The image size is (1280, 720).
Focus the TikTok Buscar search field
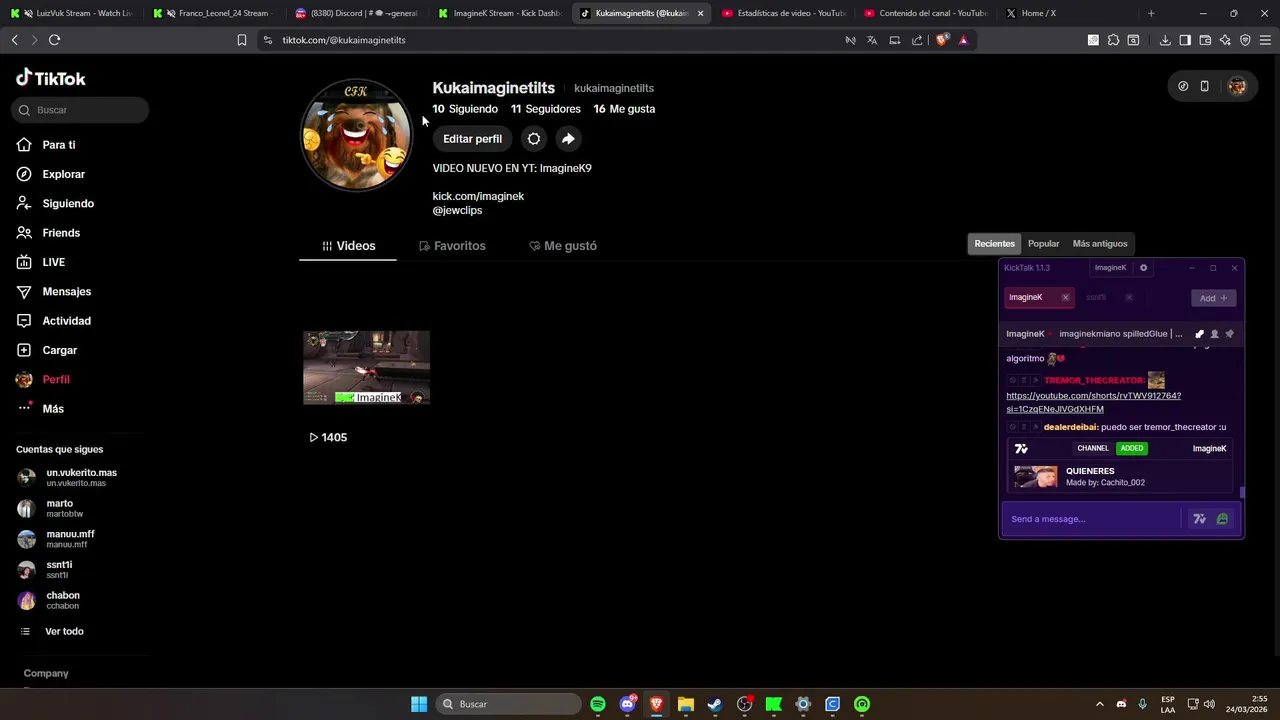80,110
